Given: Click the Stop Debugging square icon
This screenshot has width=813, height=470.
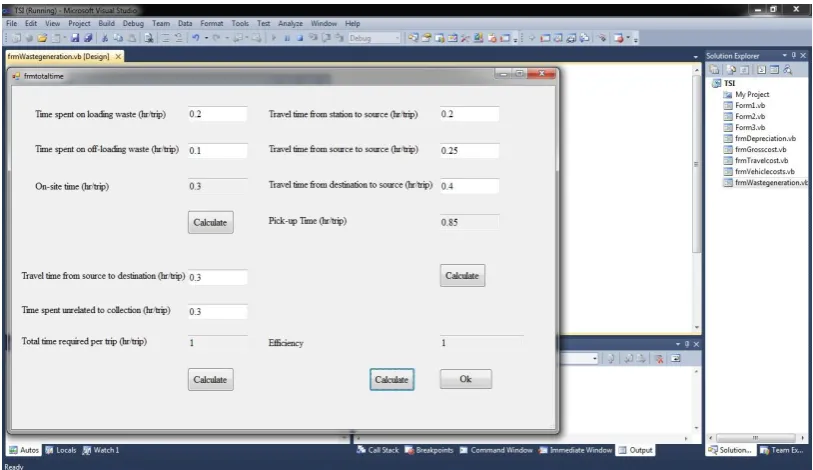Looking at the screenshot, I should tap(300, 38).
